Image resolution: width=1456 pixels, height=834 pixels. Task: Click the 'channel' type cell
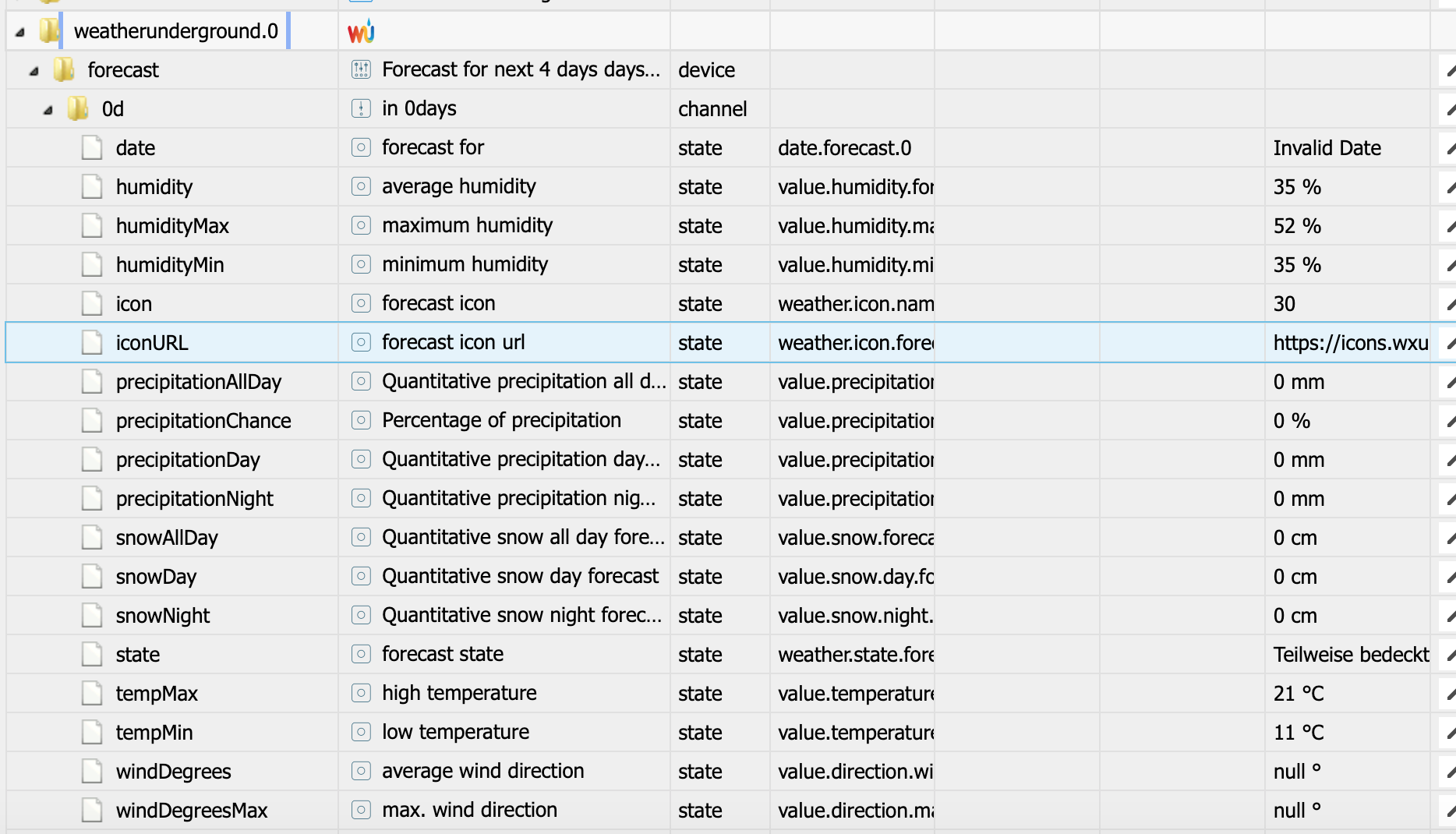coord(712,109)
